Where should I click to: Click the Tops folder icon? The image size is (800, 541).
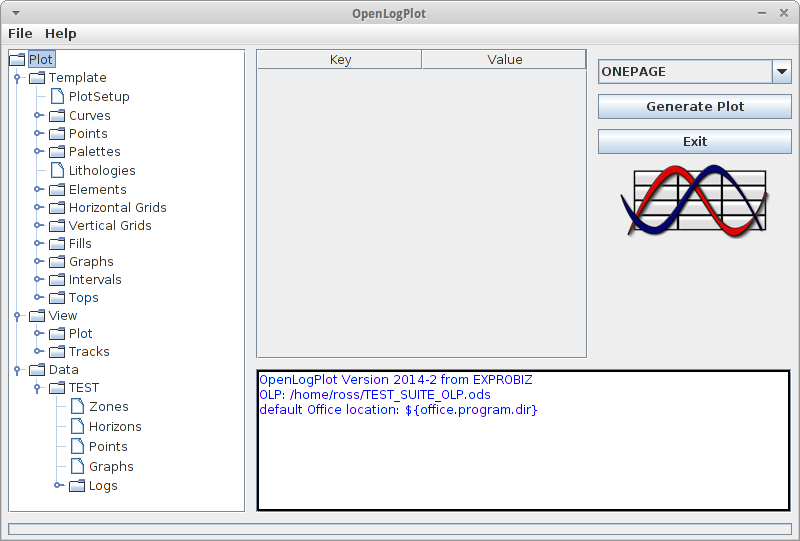click(57, 298)
